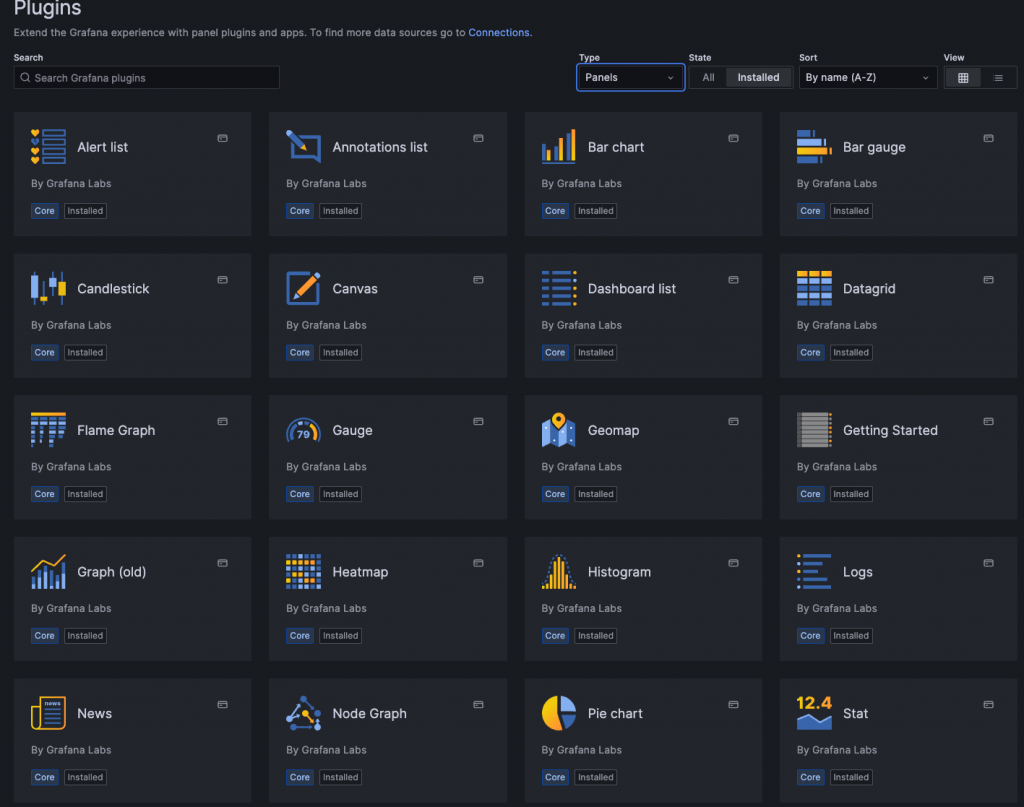Click panel type icon on Heatmap card
The image size is (1024, 807).
point(478,563)
